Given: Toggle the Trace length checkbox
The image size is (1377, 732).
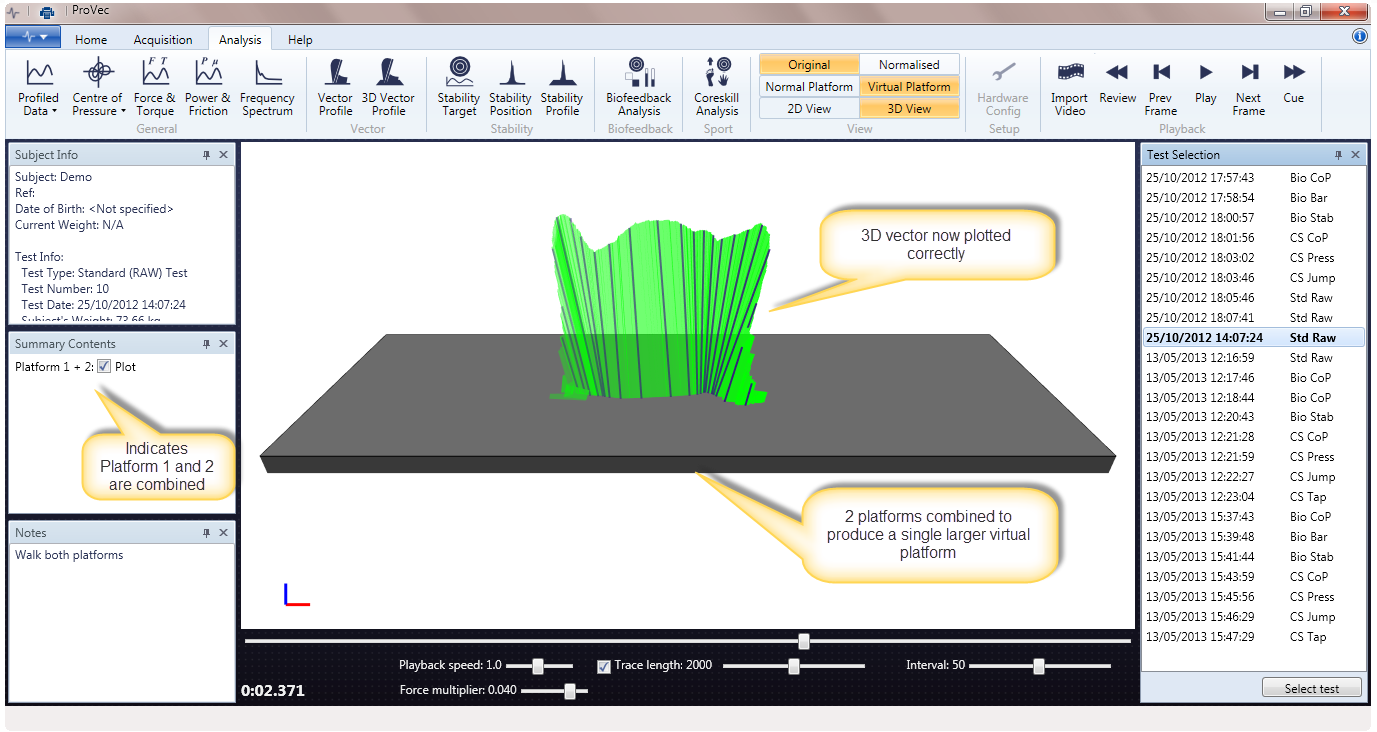Looking at the screenshot, I should coord(604,666).
